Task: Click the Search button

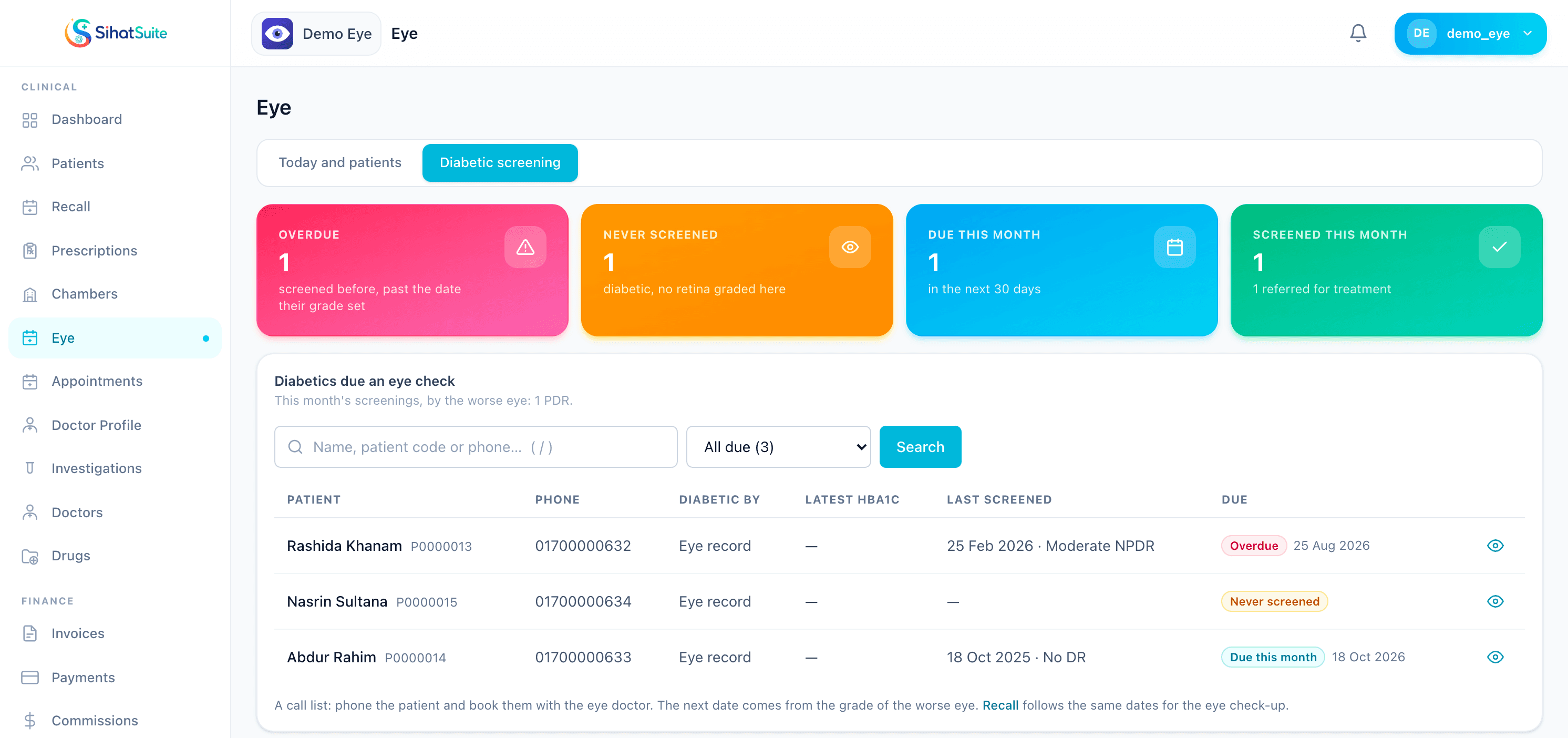Action: point(920,447)
